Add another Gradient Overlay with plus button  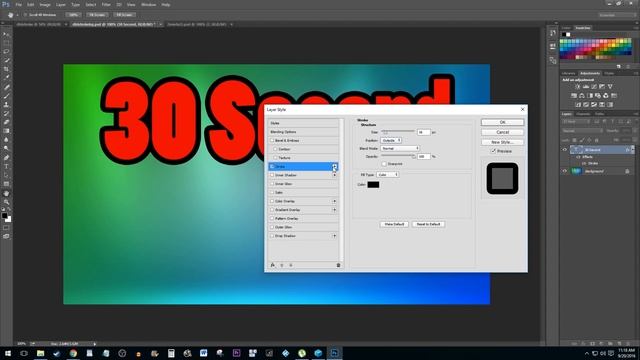tap(334, 210)
